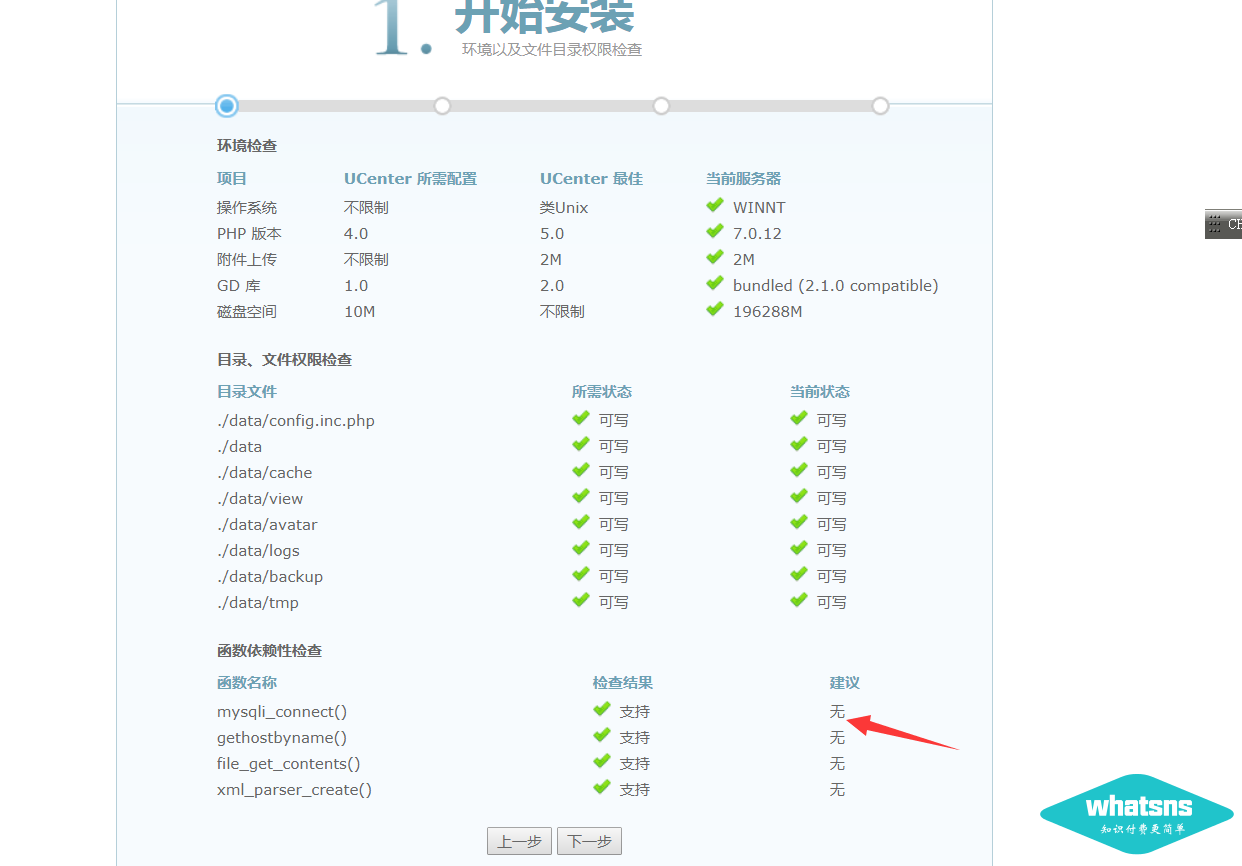
Task: Click the check icon beside 196288M disk space
Action: (x=714, y=310)
